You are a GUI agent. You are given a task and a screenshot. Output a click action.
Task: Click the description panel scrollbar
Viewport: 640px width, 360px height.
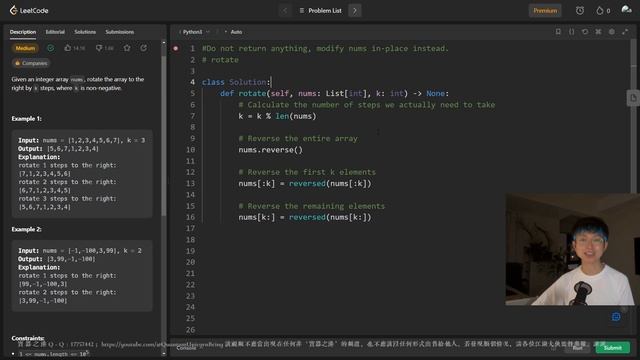click(x=164, y=135)
